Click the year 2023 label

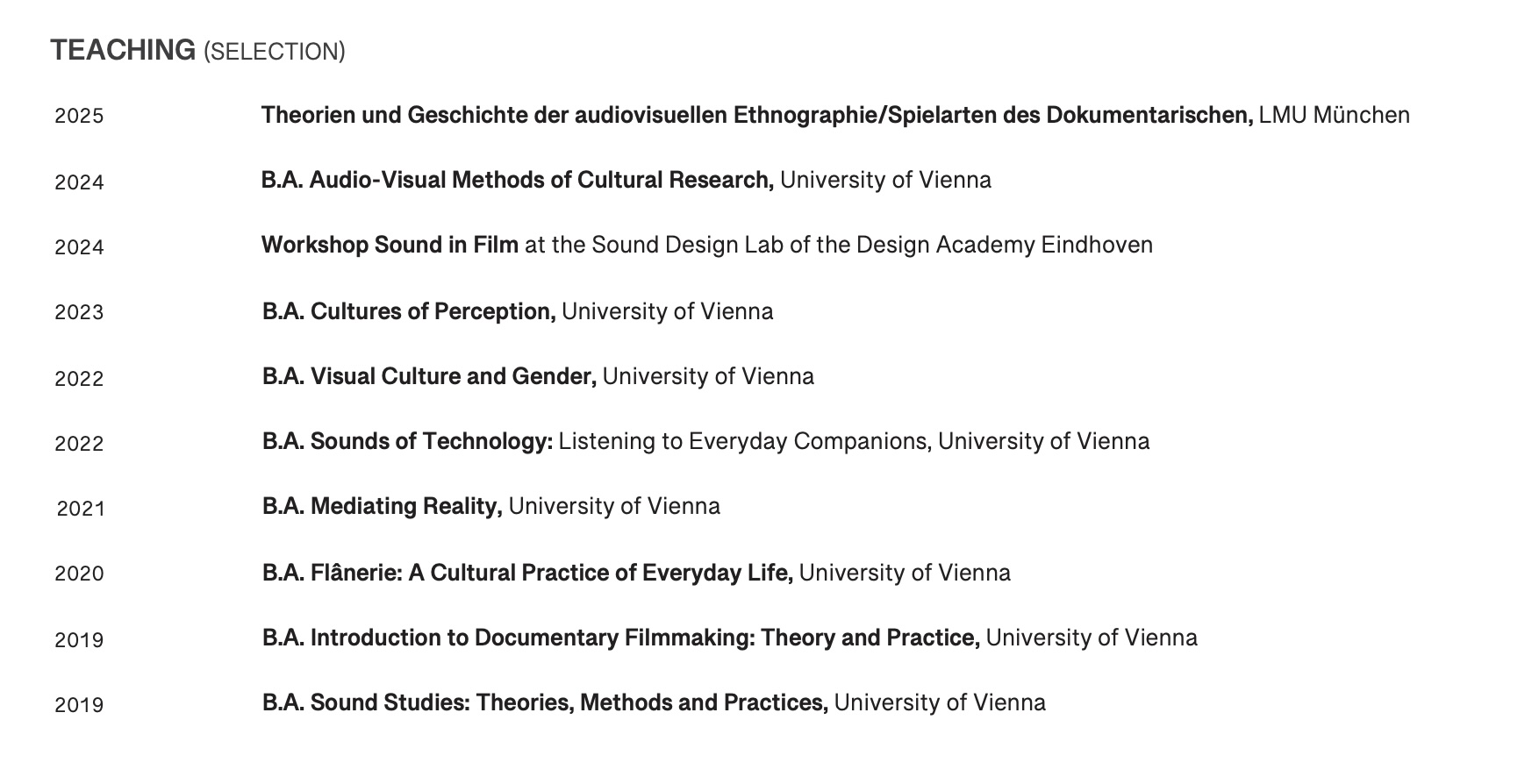point(79,312)
